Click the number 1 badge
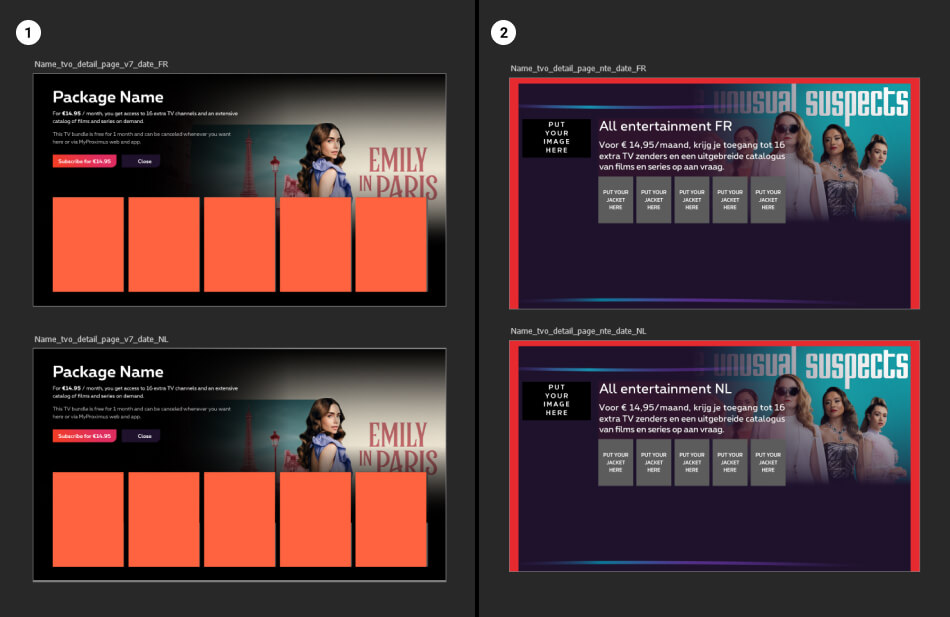 (28, 33)
